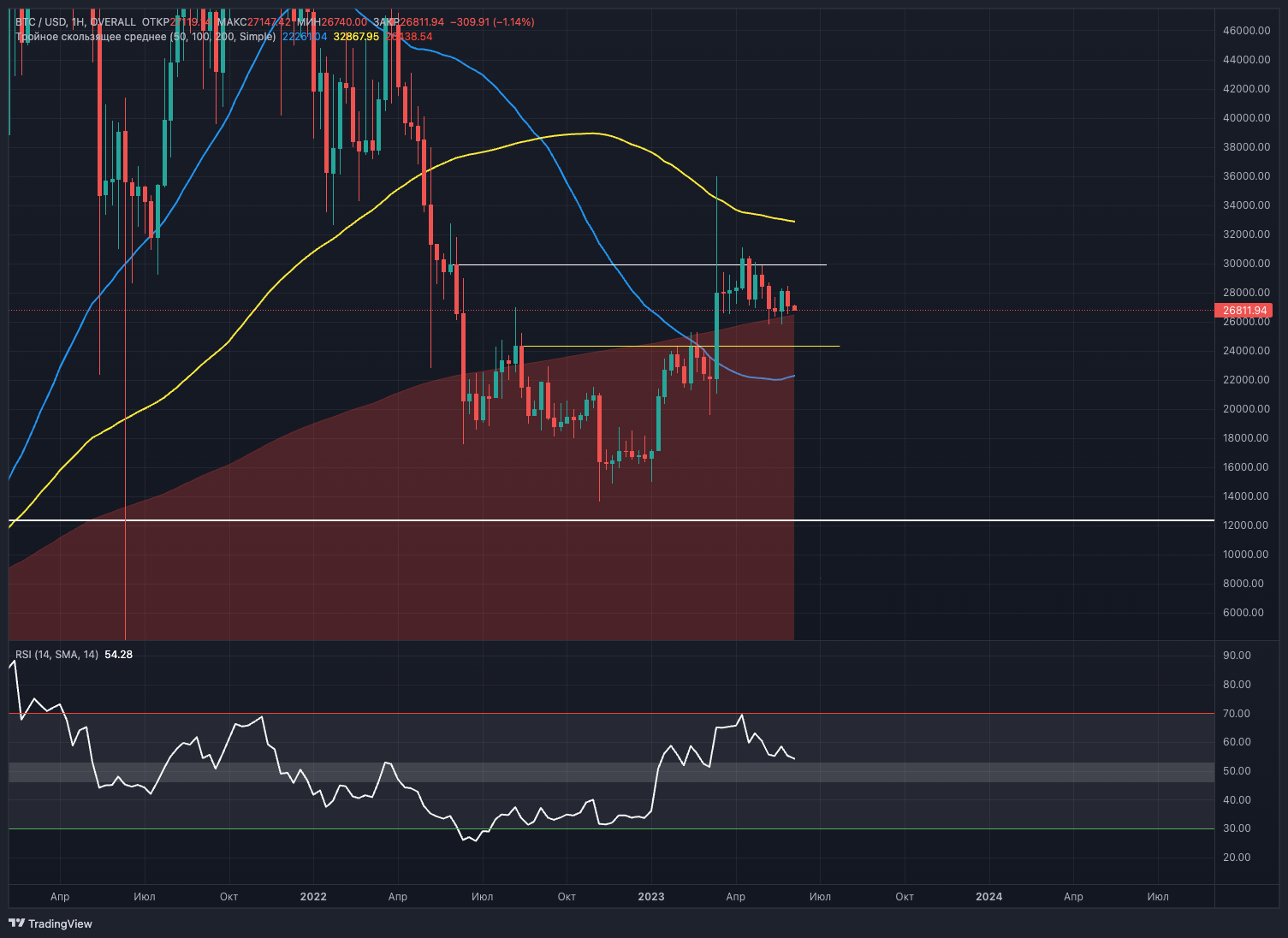The width and height of the screenshot is (1288, 938).
Task: Click the yellow 100 SMA value 32867.95
Action: (356, 37)
